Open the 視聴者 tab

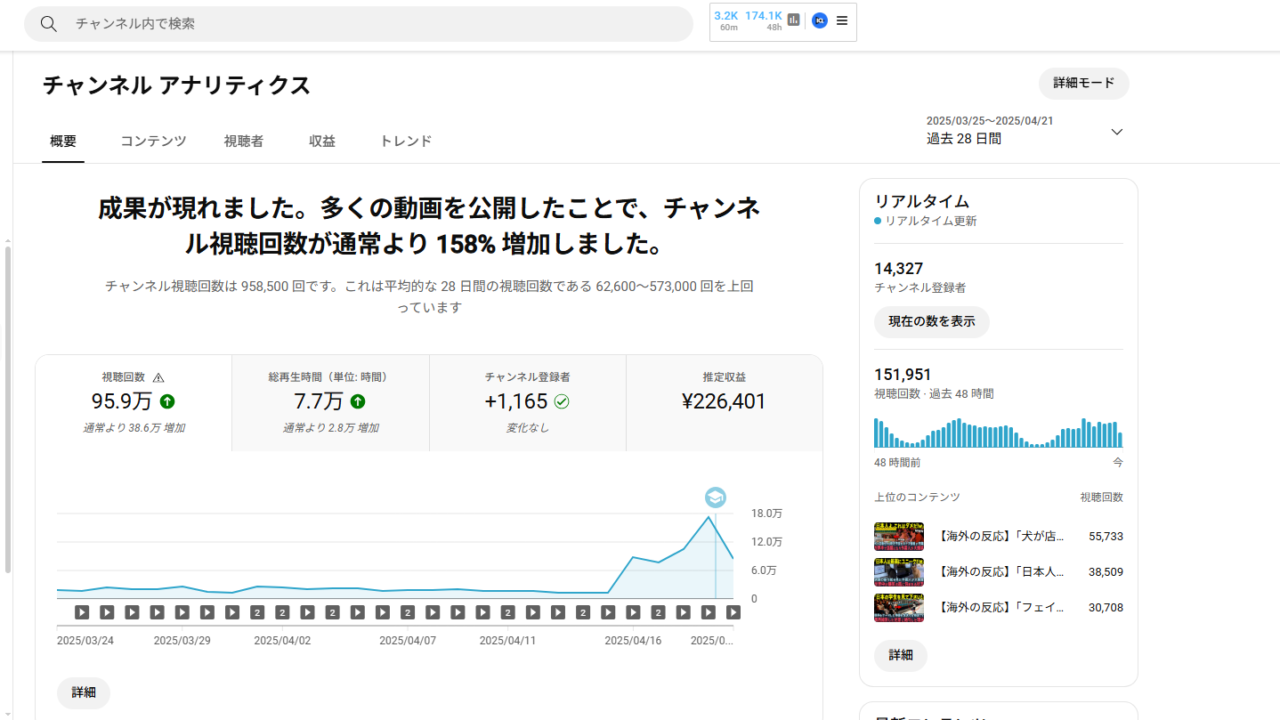[244, 141]
